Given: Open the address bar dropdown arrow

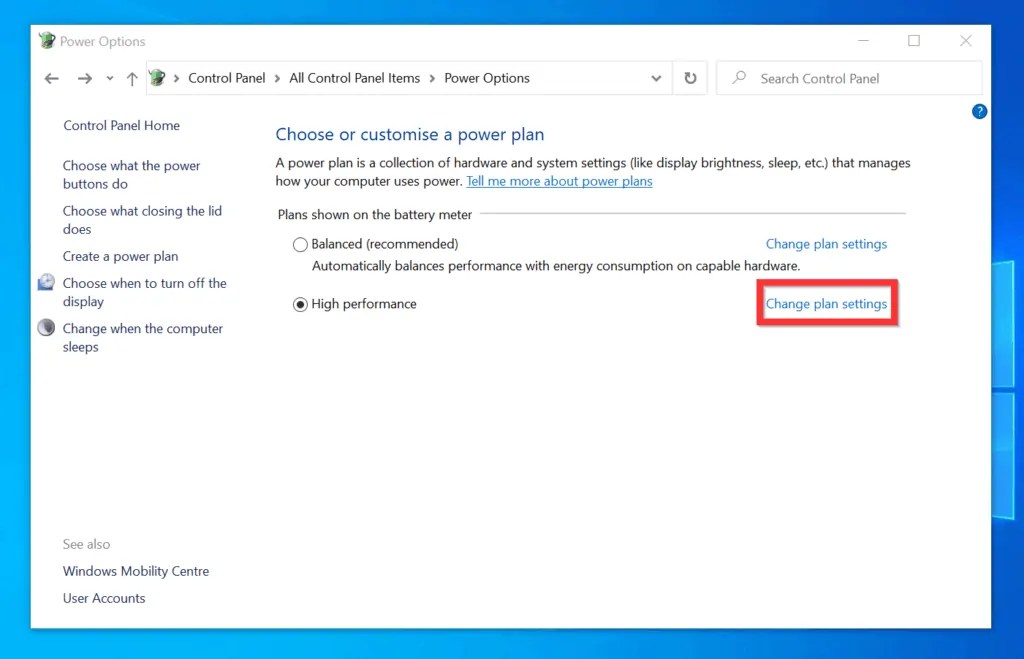Looking at the screenshot, I should coord(656,78).
